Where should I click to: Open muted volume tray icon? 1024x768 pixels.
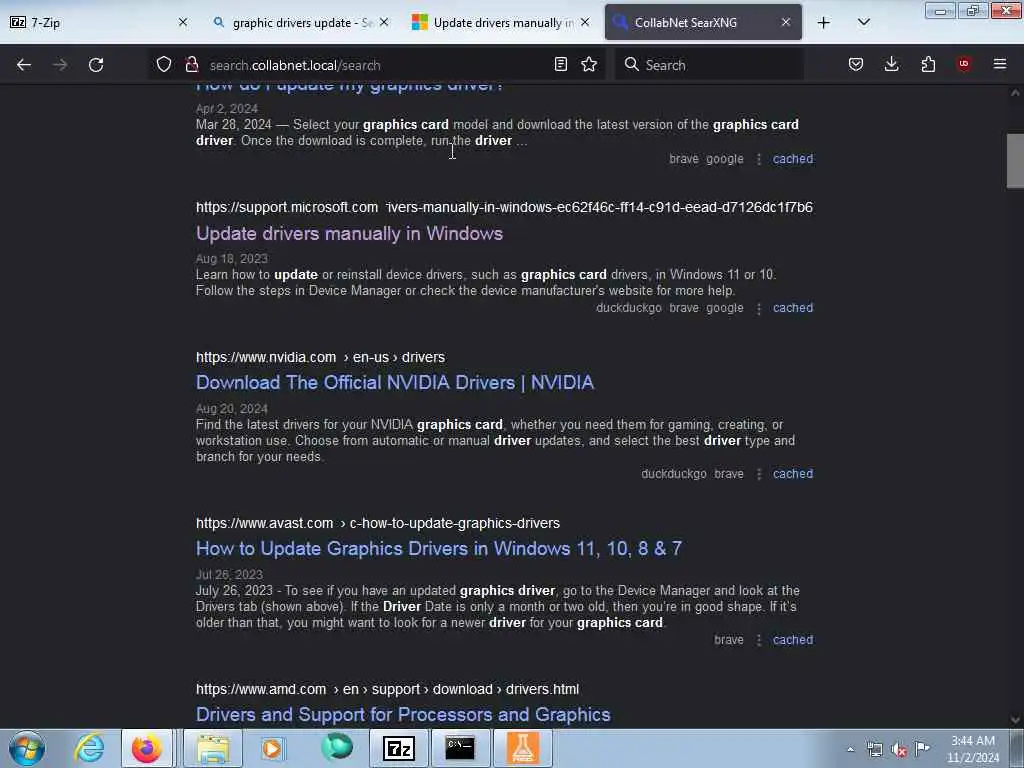(899, 749)
